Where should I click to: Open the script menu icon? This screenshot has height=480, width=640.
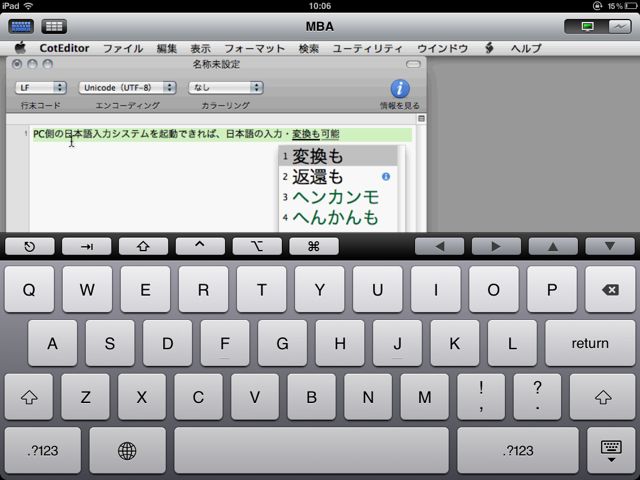489,48
